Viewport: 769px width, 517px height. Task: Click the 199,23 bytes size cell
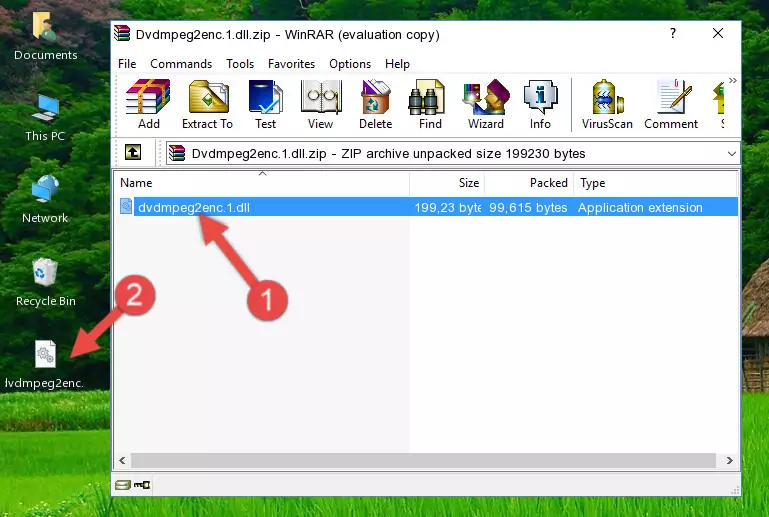click(x=447, y=207)
